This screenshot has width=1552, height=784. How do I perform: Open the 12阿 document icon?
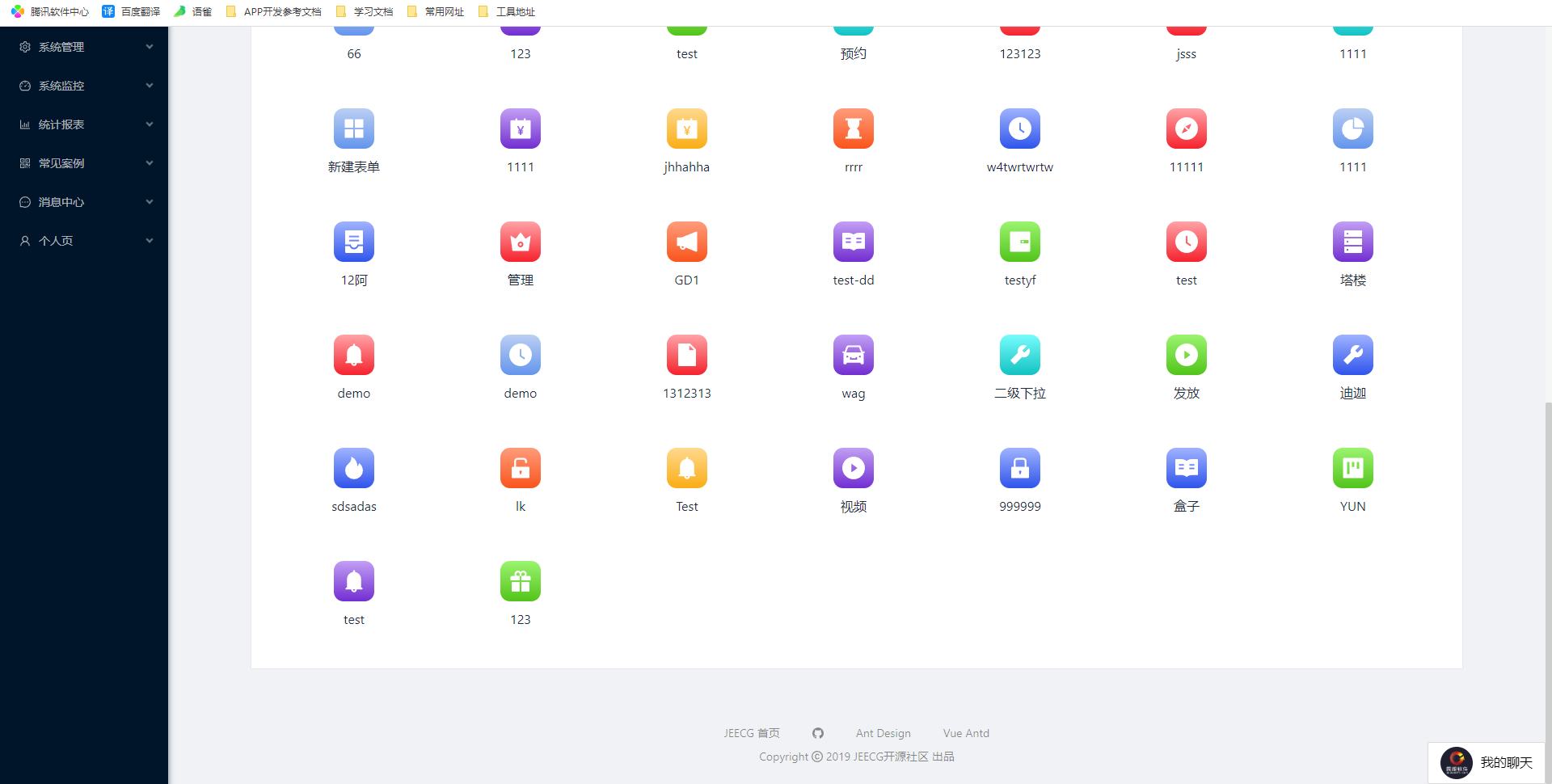point(354,242)
